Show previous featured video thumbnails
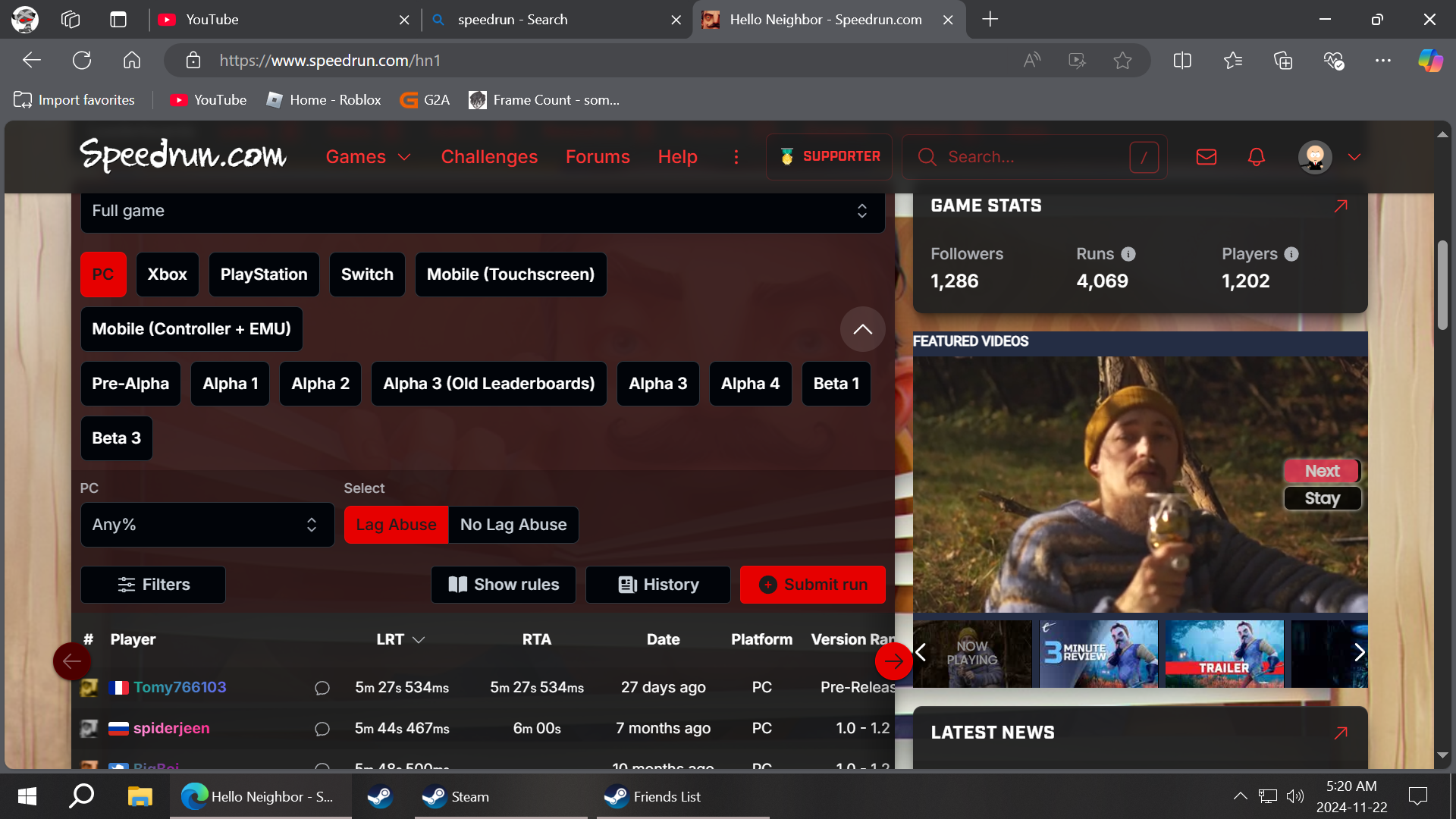The width and height of the screenshot is (1456, 819). [921, 653]
